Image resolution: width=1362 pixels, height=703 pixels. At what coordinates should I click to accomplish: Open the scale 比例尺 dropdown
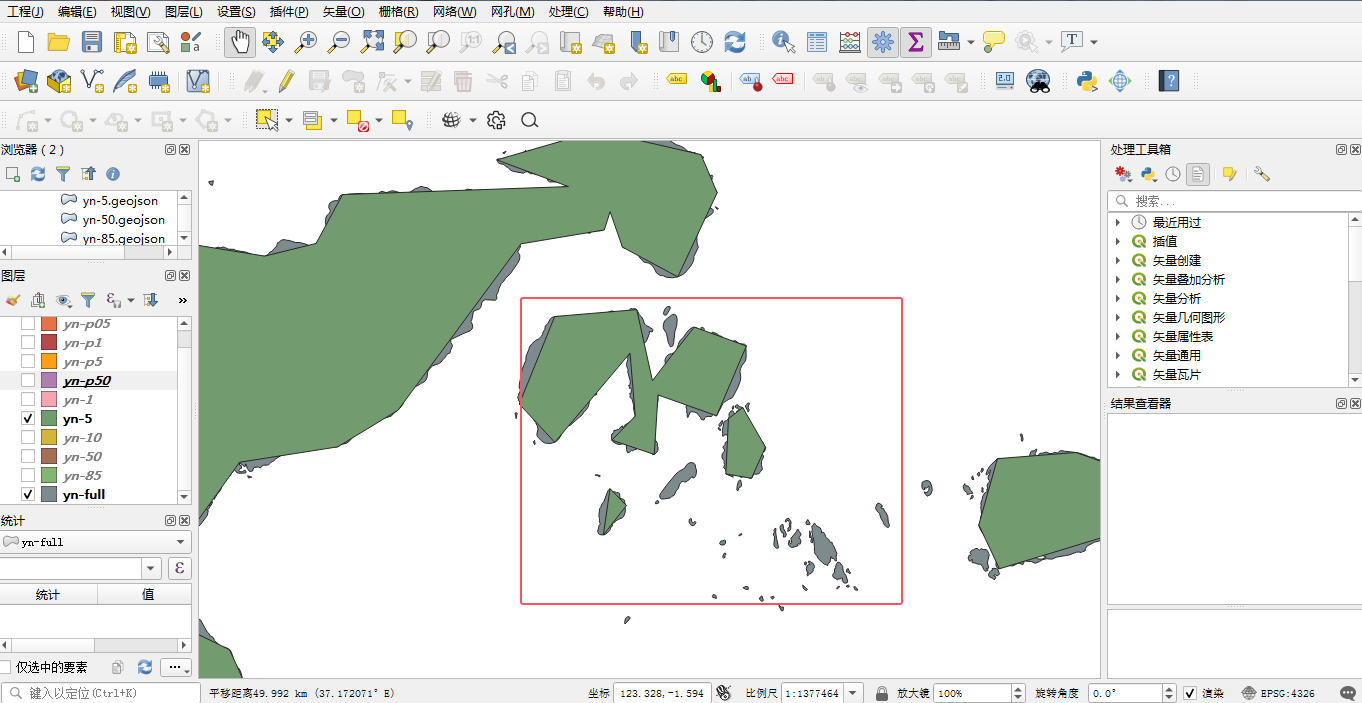(853, 693)
